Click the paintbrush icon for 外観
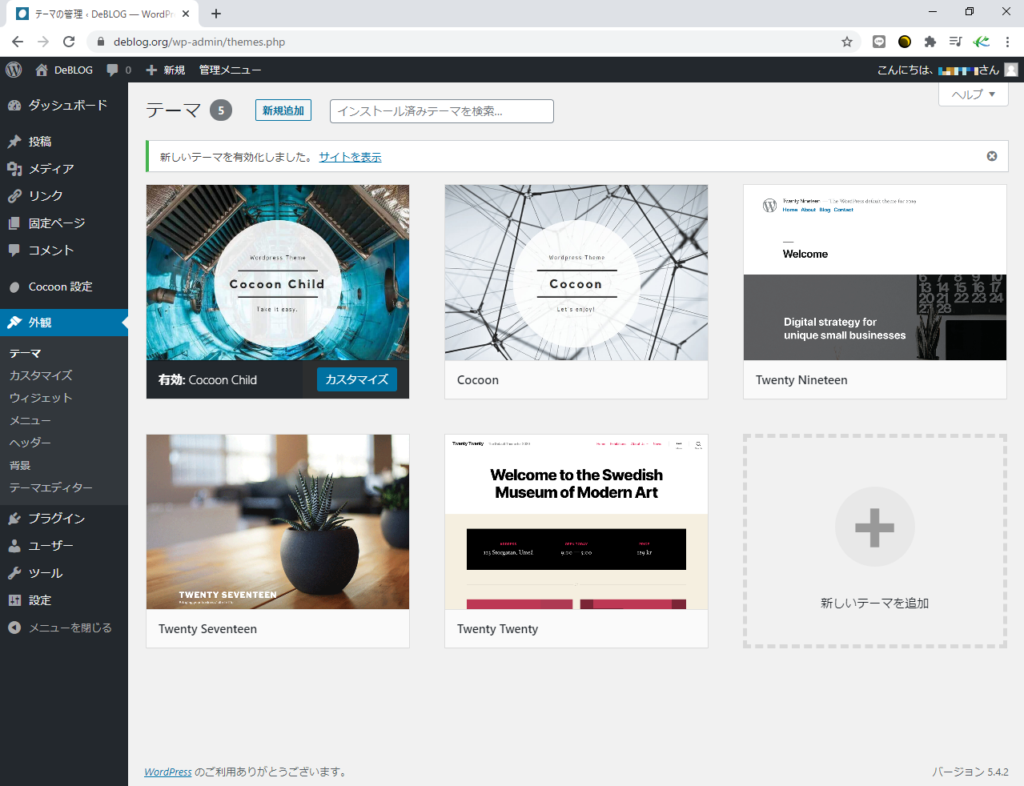This screenshot has height=786, width=1024. 14,322
